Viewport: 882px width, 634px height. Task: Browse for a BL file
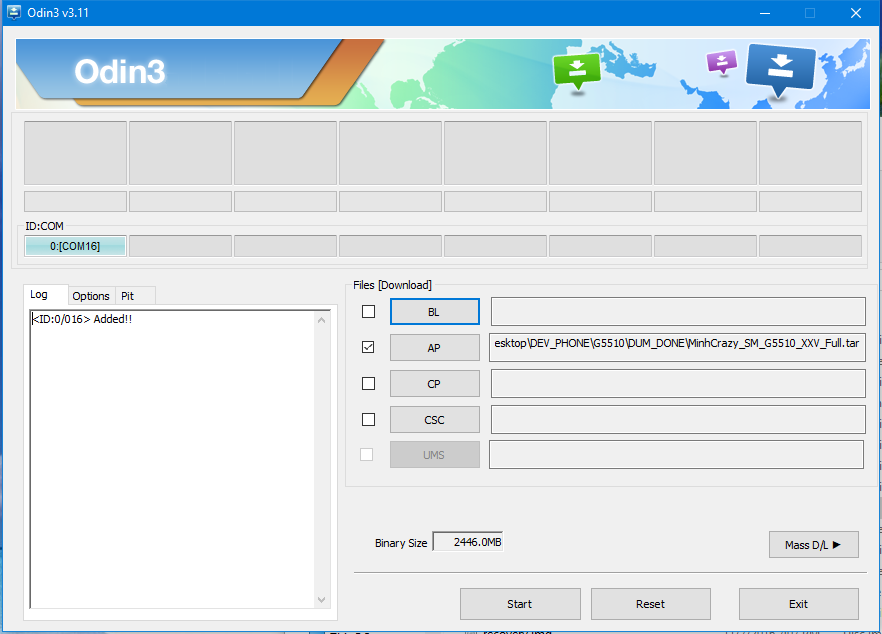(x=435, y=312)
